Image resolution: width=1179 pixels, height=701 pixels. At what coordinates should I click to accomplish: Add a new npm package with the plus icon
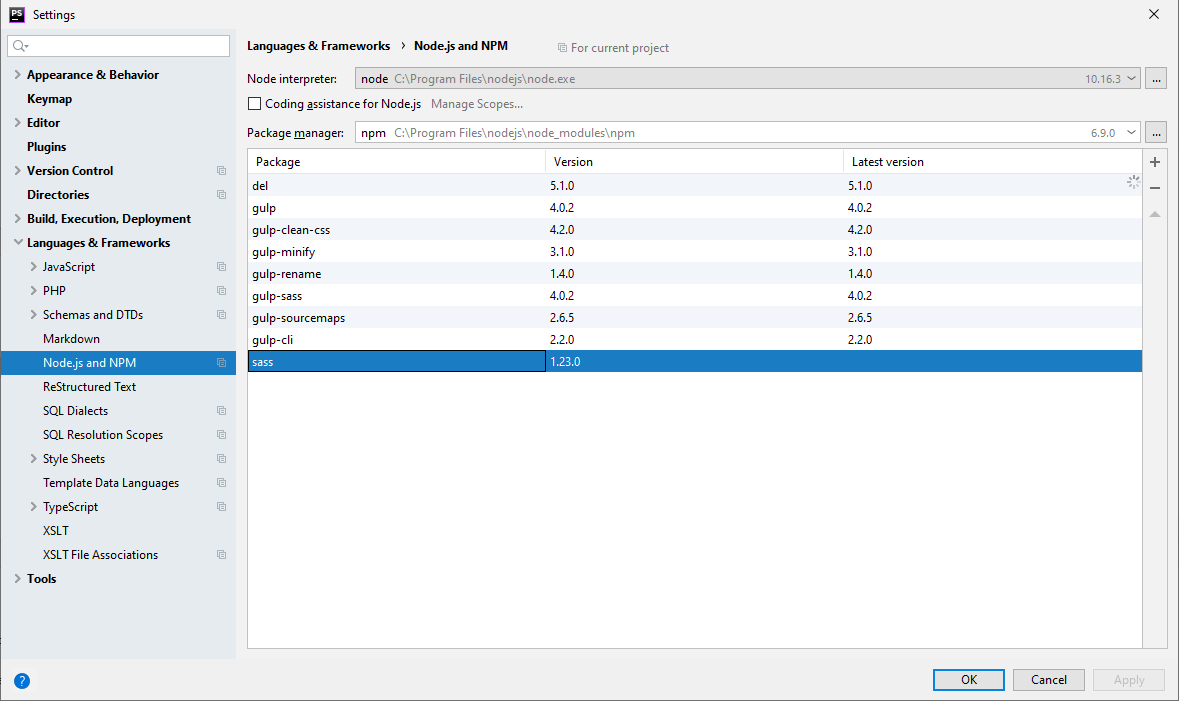point(1155,161)
